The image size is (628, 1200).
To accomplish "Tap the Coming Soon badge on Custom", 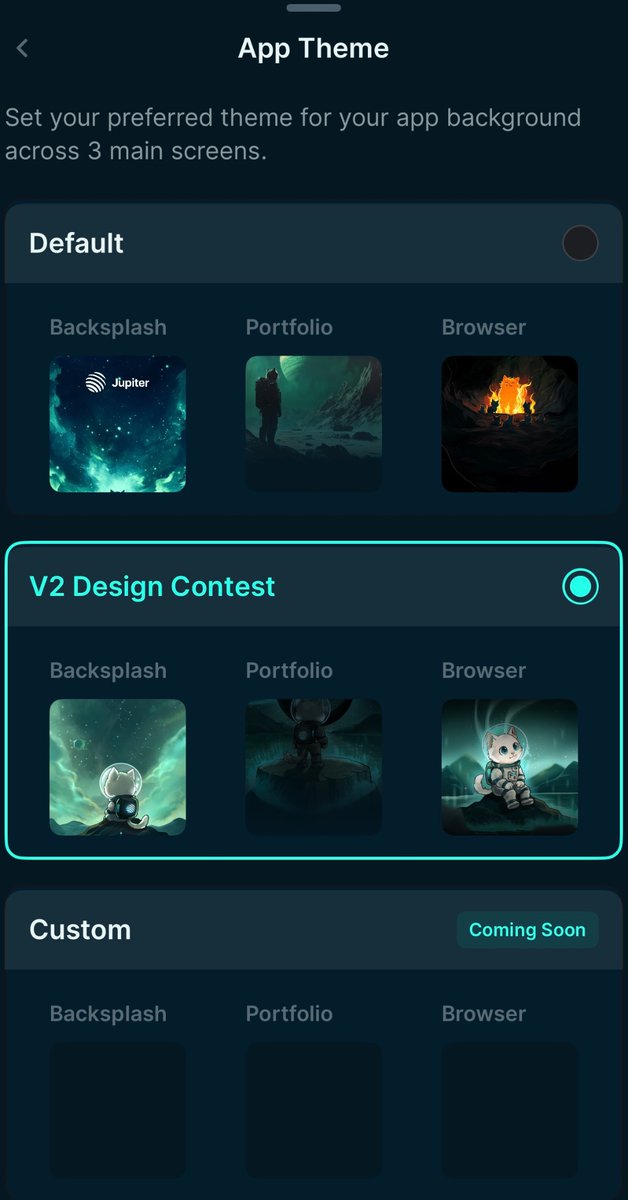I will coord(527,930).
